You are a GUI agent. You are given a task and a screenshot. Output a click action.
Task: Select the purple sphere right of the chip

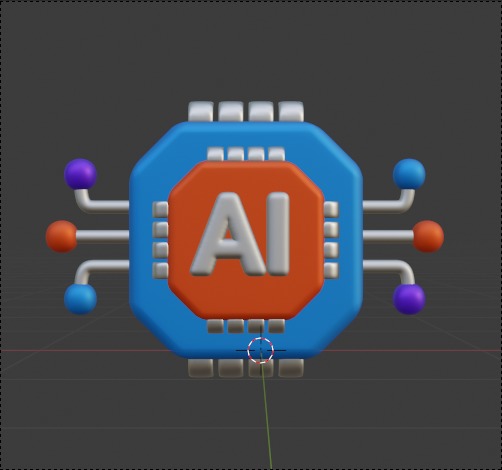[x=409, y=299]
